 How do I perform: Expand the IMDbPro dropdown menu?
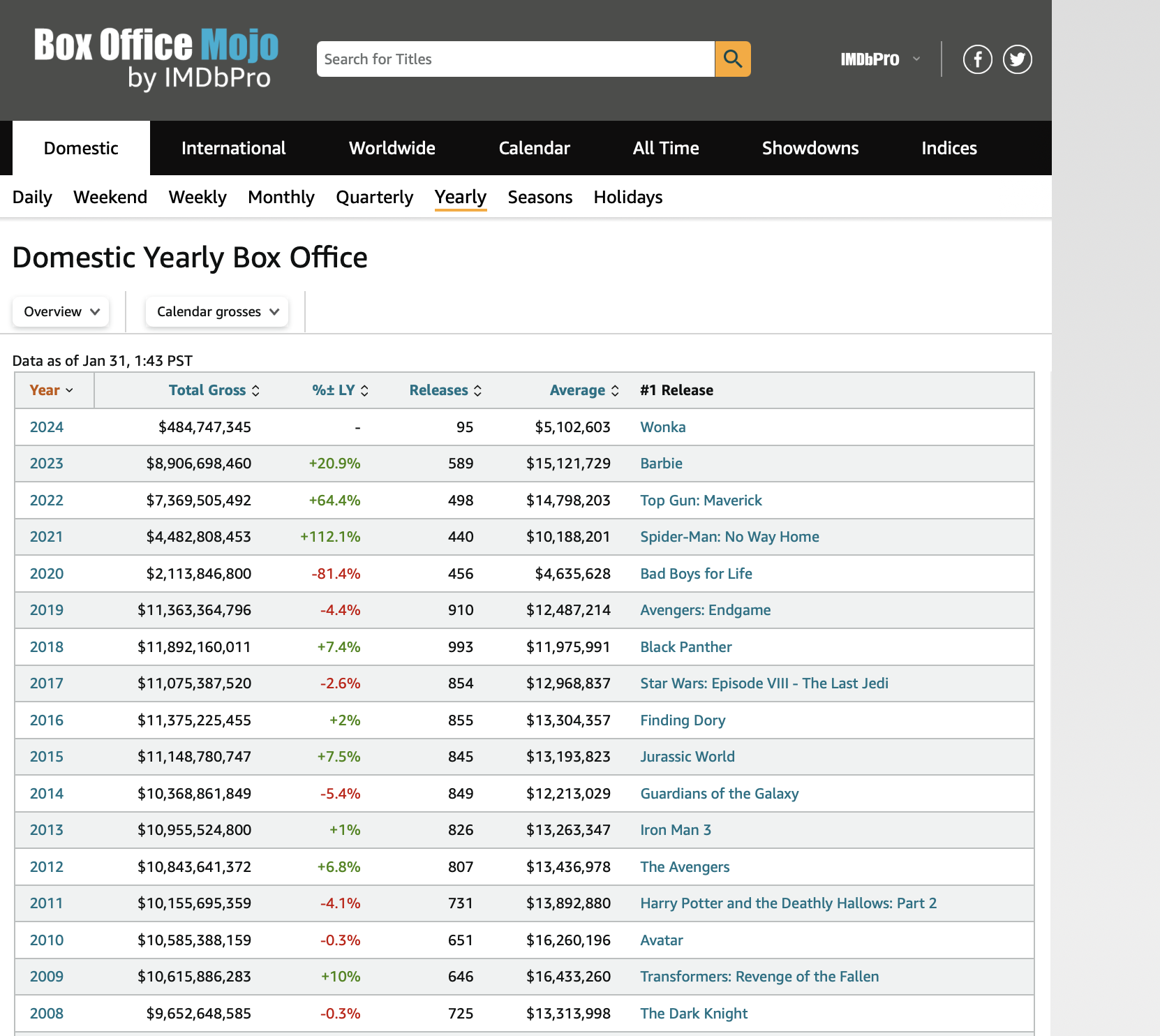point(879,59)
